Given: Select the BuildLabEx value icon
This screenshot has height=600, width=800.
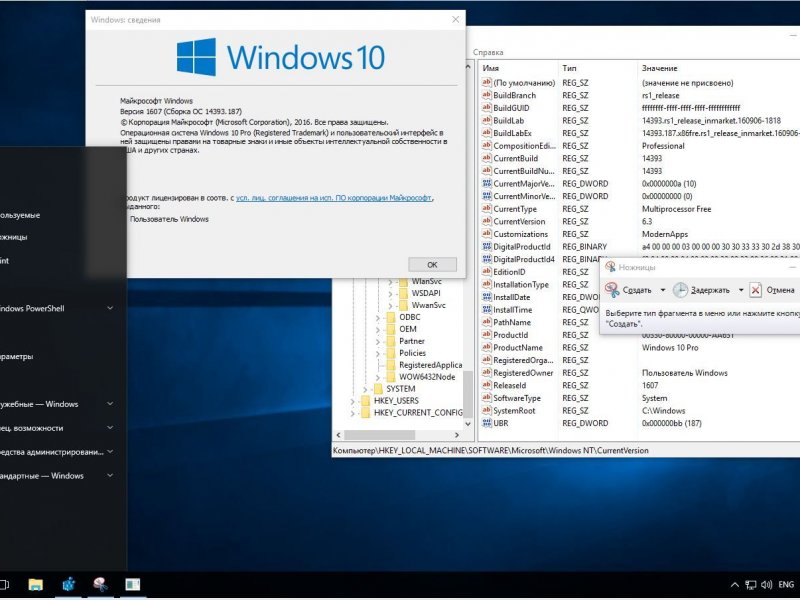Looking at the screenshot, I should 486,133.
